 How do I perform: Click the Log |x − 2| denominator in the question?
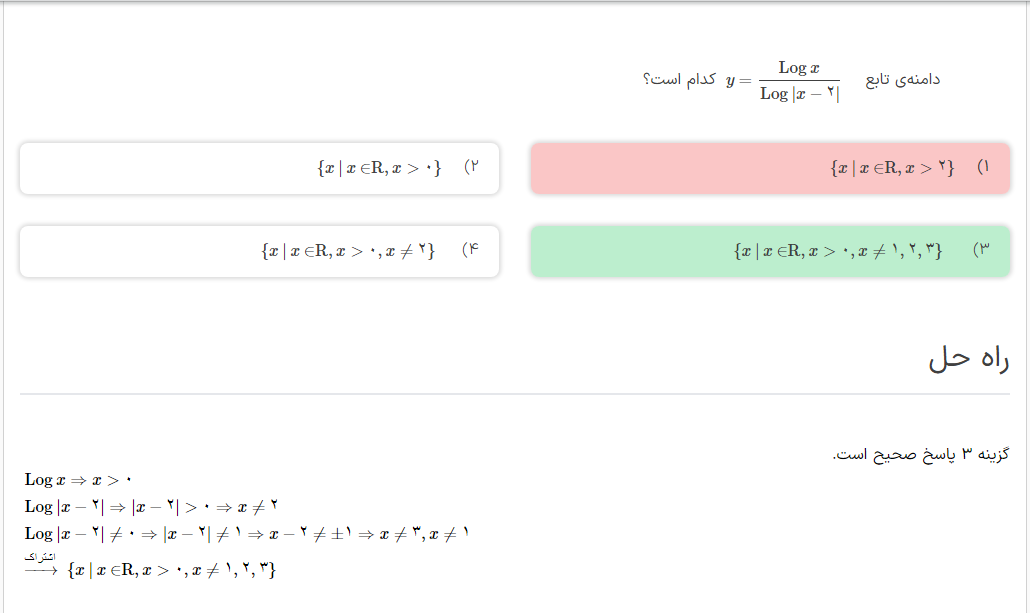pos(799,93)
